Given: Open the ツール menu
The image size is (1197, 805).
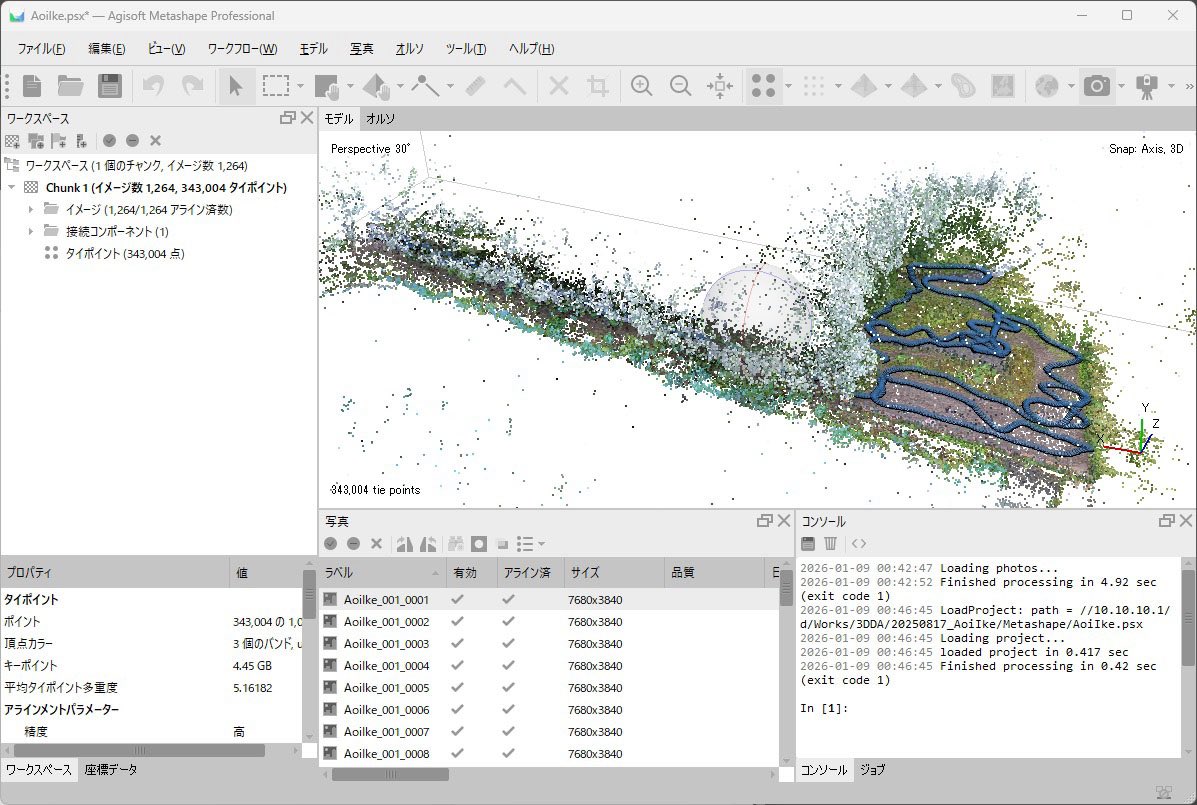Looking at the screenshot, I should coord(466,49).
